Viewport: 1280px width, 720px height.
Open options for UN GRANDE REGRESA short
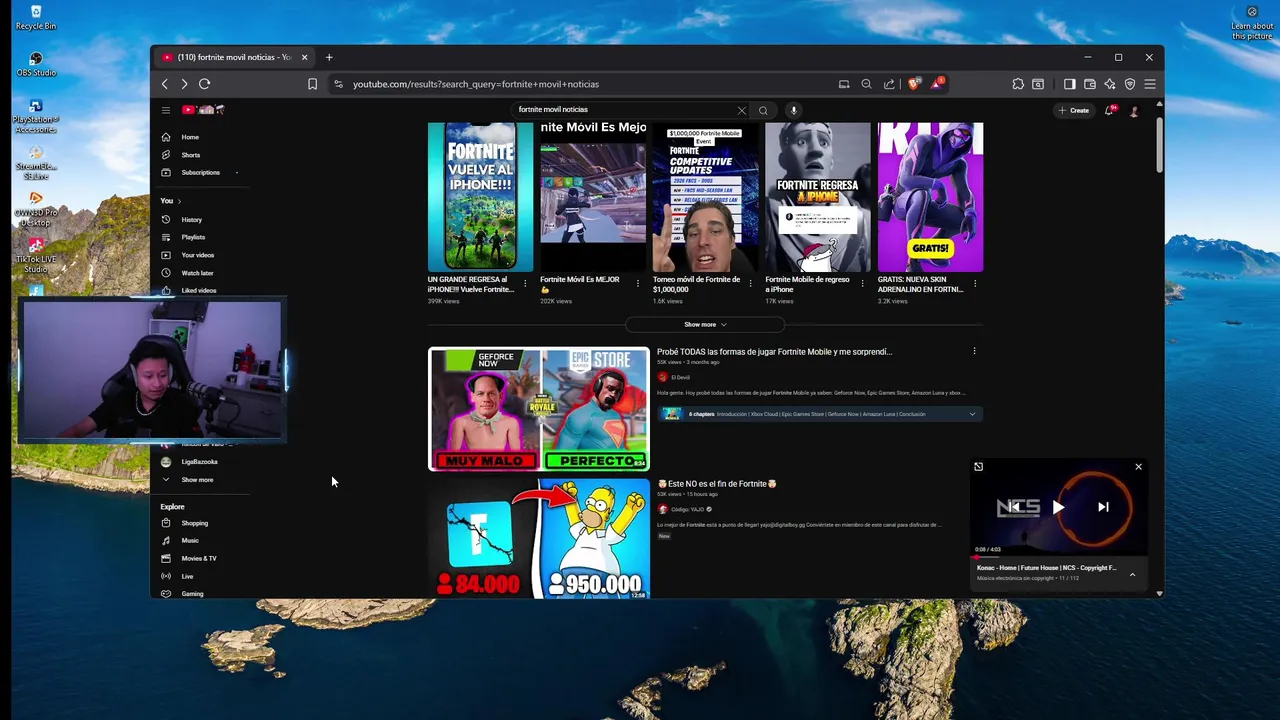(x=526, y=283)
